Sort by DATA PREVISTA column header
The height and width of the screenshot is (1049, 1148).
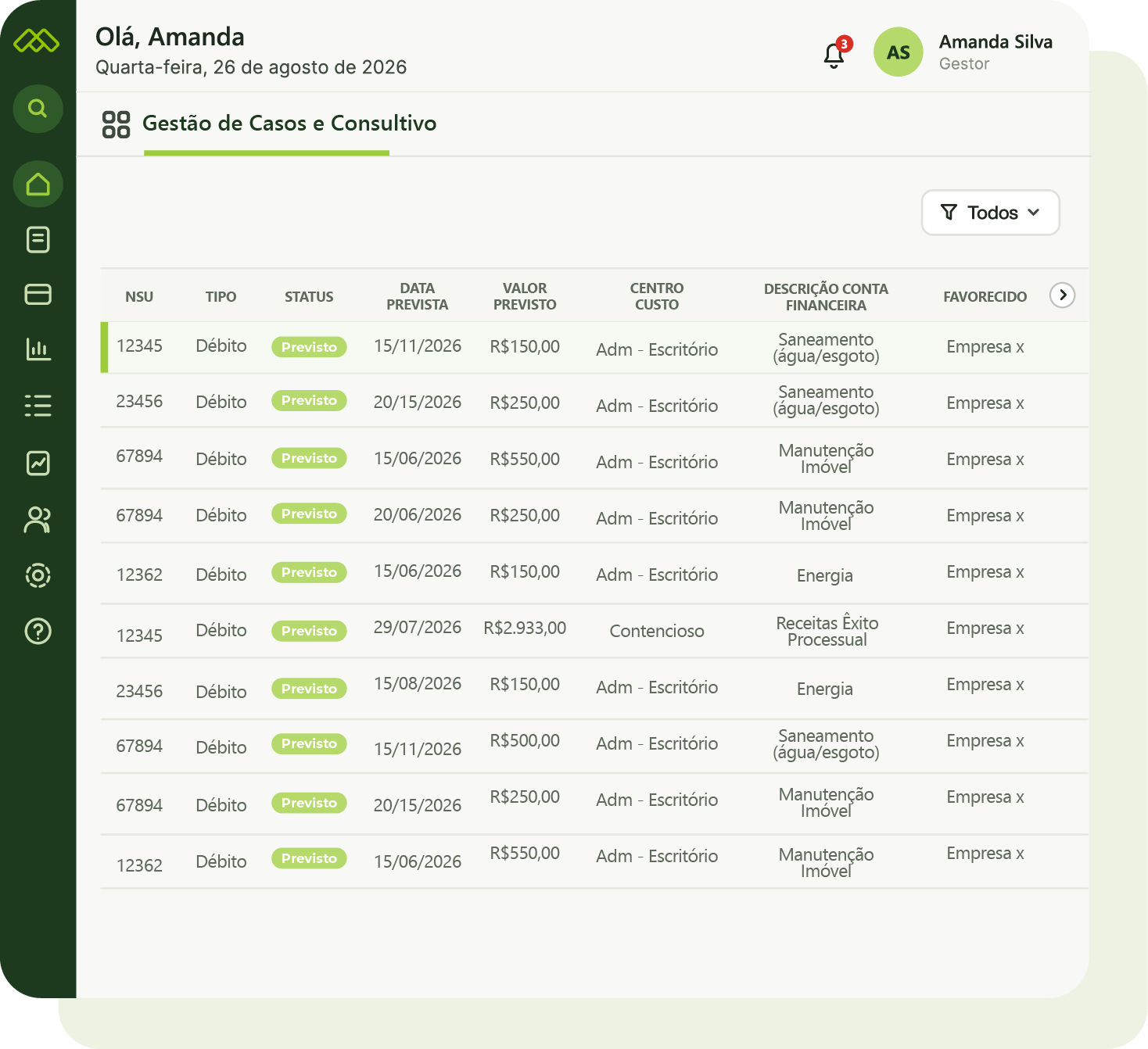pos(418,297)
